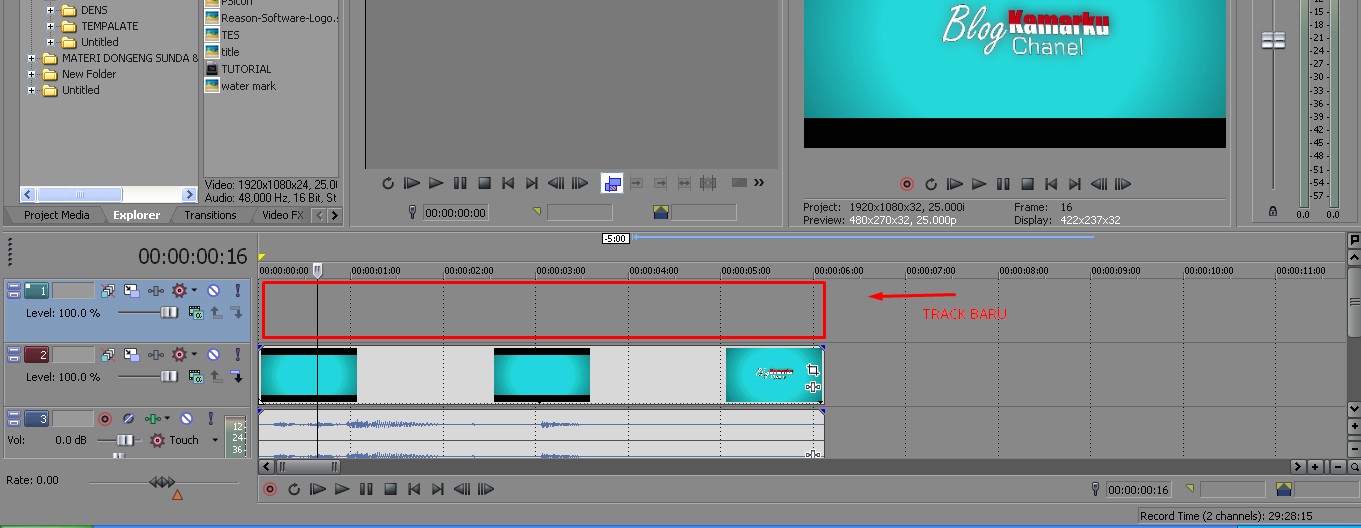Open event pan/crop on last clip
Image resolution: width=1361 pixels, height=528 pixels.
[x=812, y=370]
